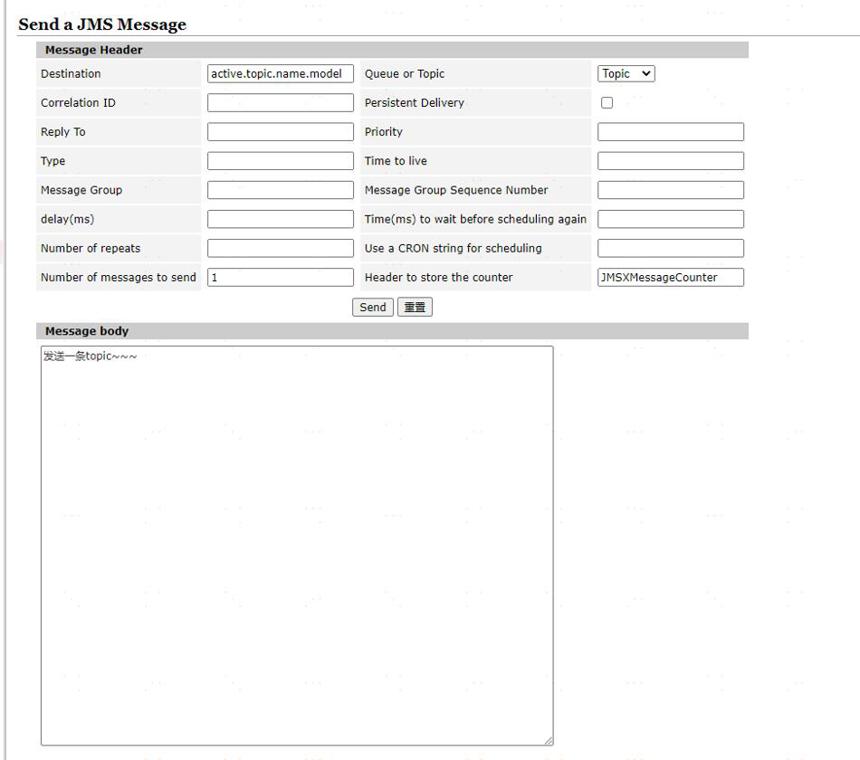This screenshot has height=760, width=860.
Task: Select the delay(ms) input field
Action: [x=280, y=219]
